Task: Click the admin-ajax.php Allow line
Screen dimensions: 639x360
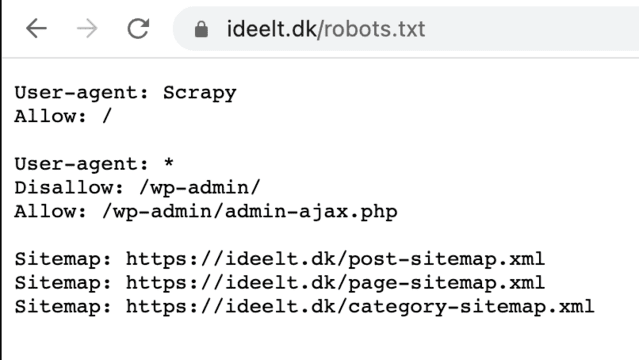Action: [x=206, y=212]
